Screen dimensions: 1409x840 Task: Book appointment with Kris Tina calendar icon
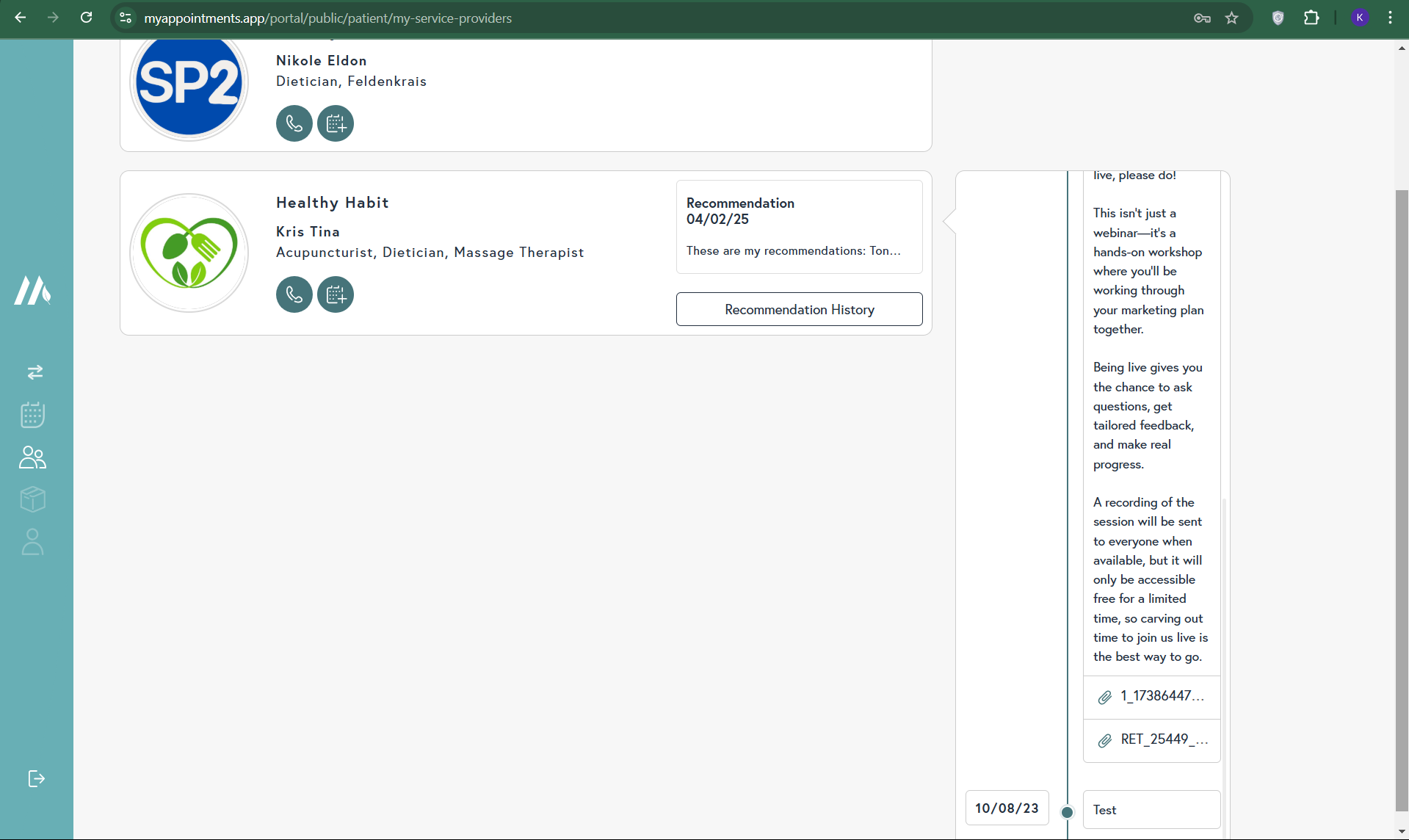click(336, 294)
